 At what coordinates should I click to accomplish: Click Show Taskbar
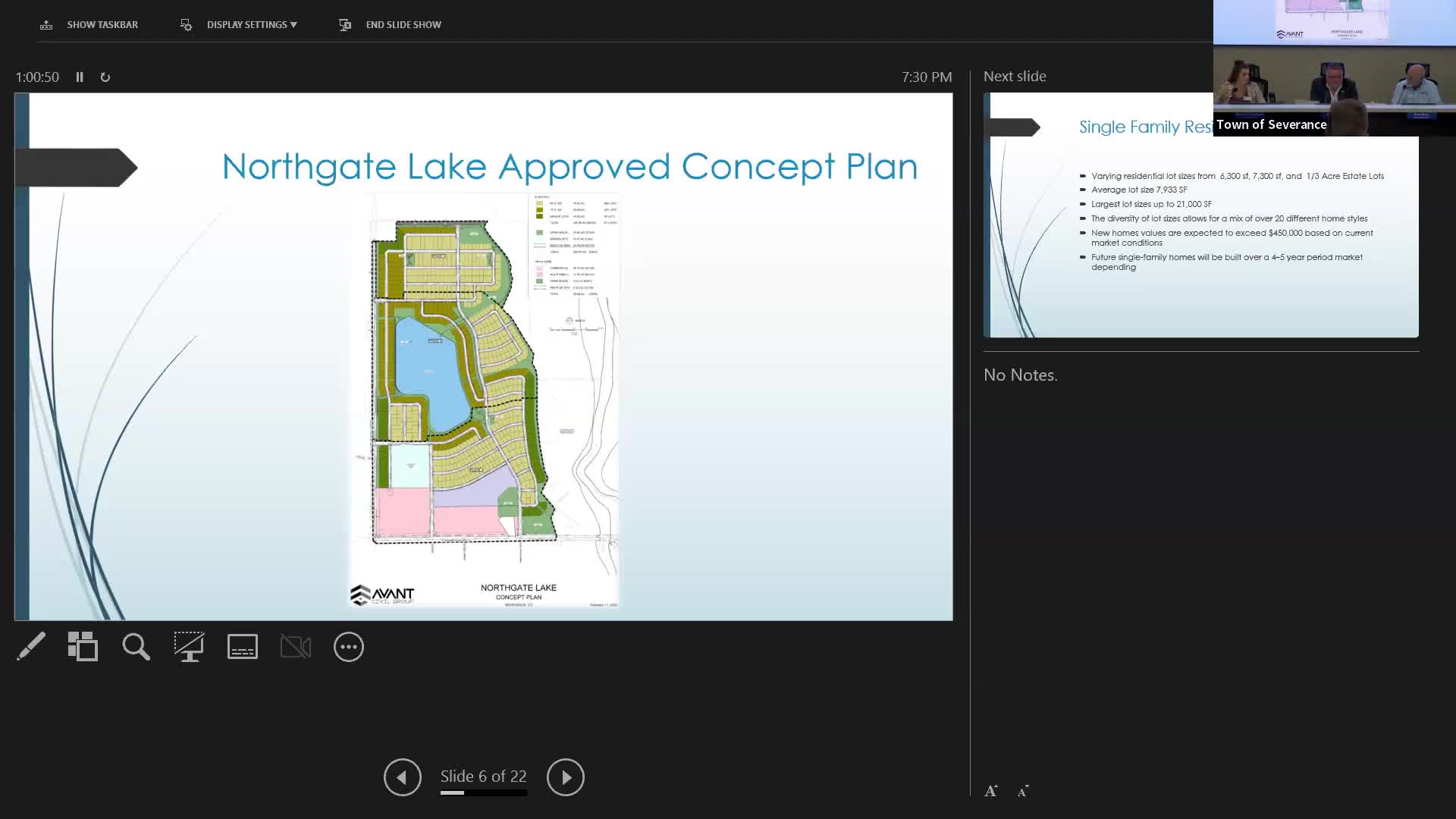point(102,24)
